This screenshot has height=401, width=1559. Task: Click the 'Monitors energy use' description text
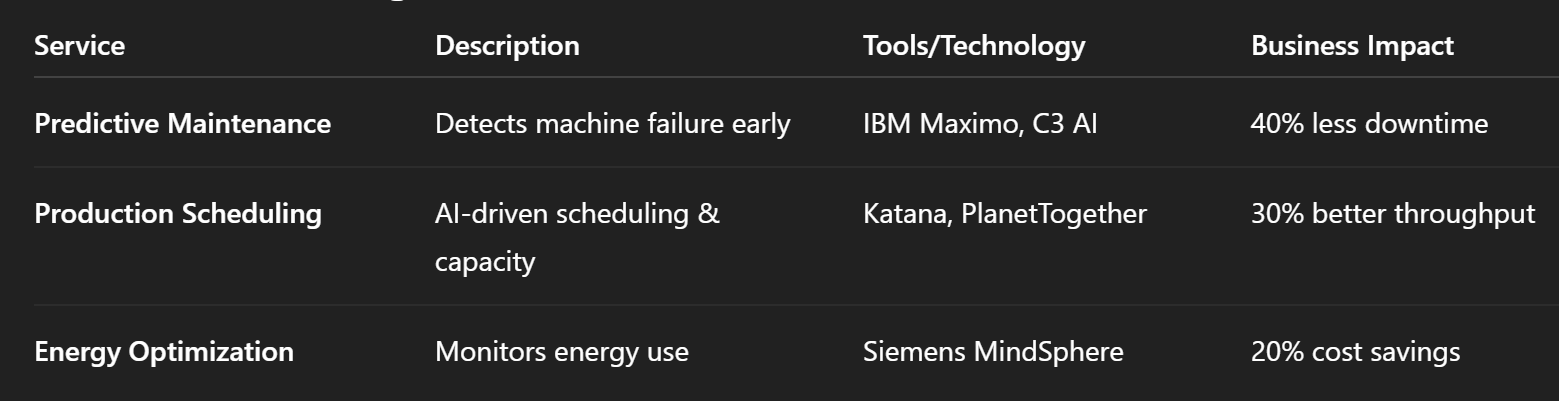[x=561, y=352]
